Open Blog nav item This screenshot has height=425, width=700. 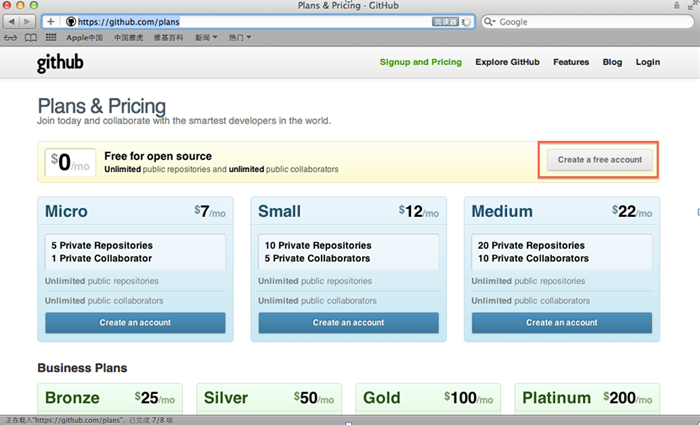[612, 62]
